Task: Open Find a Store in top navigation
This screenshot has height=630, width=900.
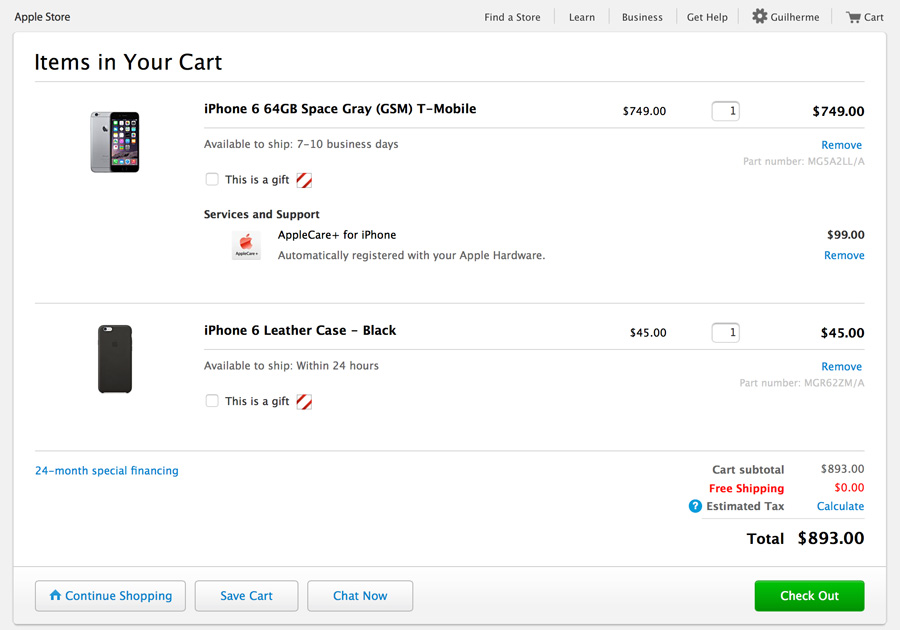Action: [x=512, y=17]
